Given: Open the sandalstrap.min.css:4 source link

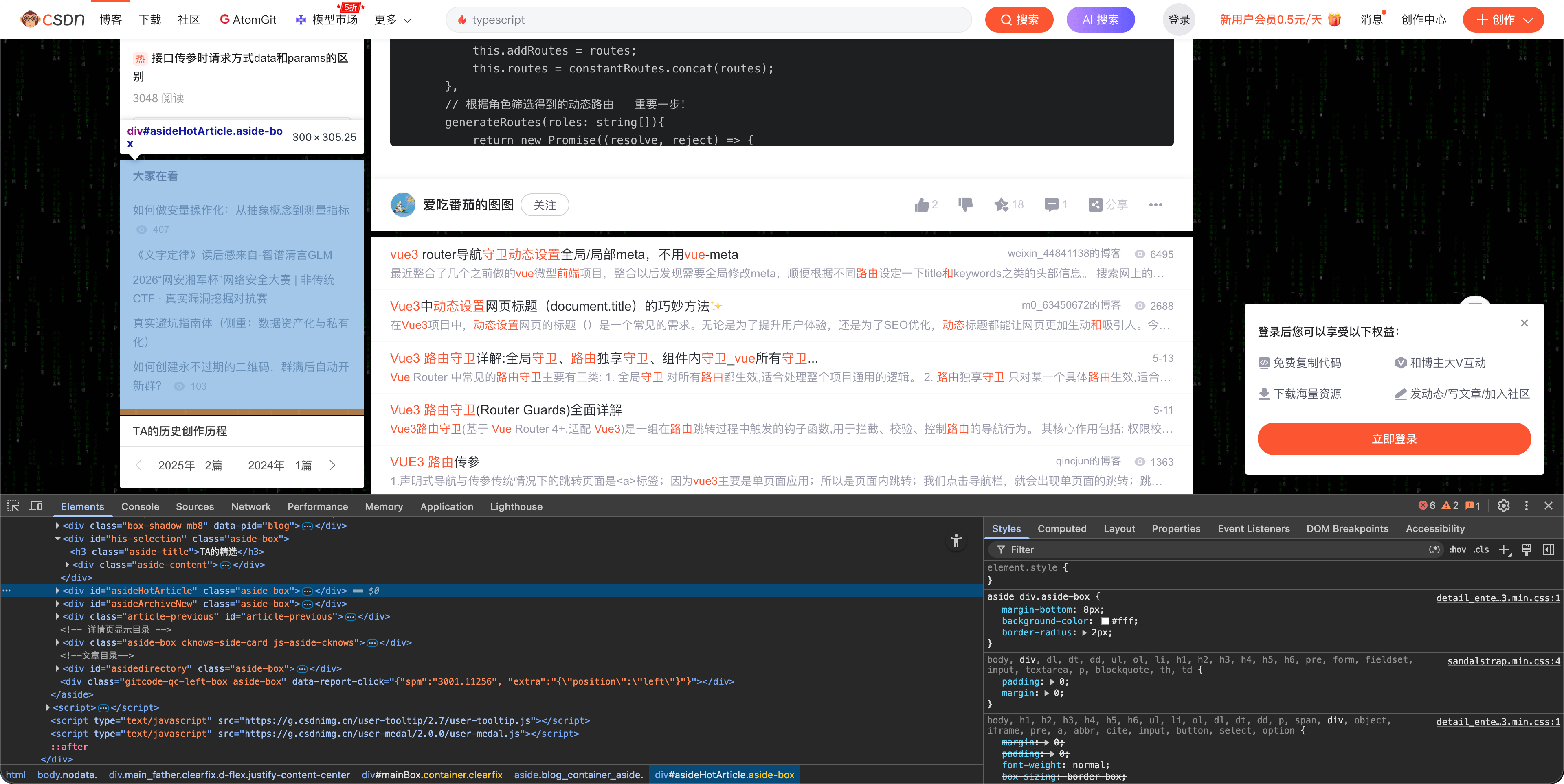Looking at the screenshot, I should tap(1503, 661).
